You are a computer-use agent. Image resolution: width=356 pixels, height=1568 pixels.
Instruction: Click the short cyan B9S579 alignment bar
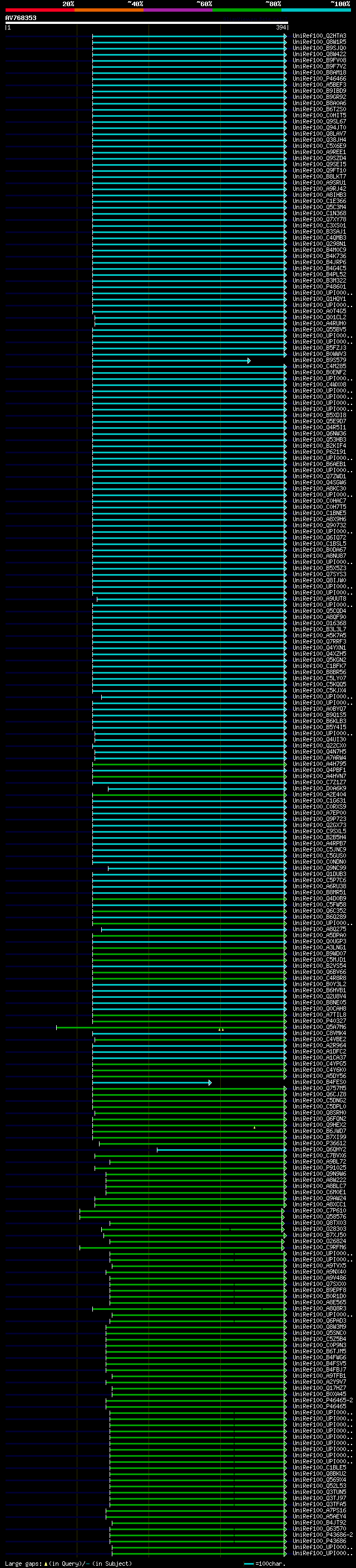[x=171, y=360]
